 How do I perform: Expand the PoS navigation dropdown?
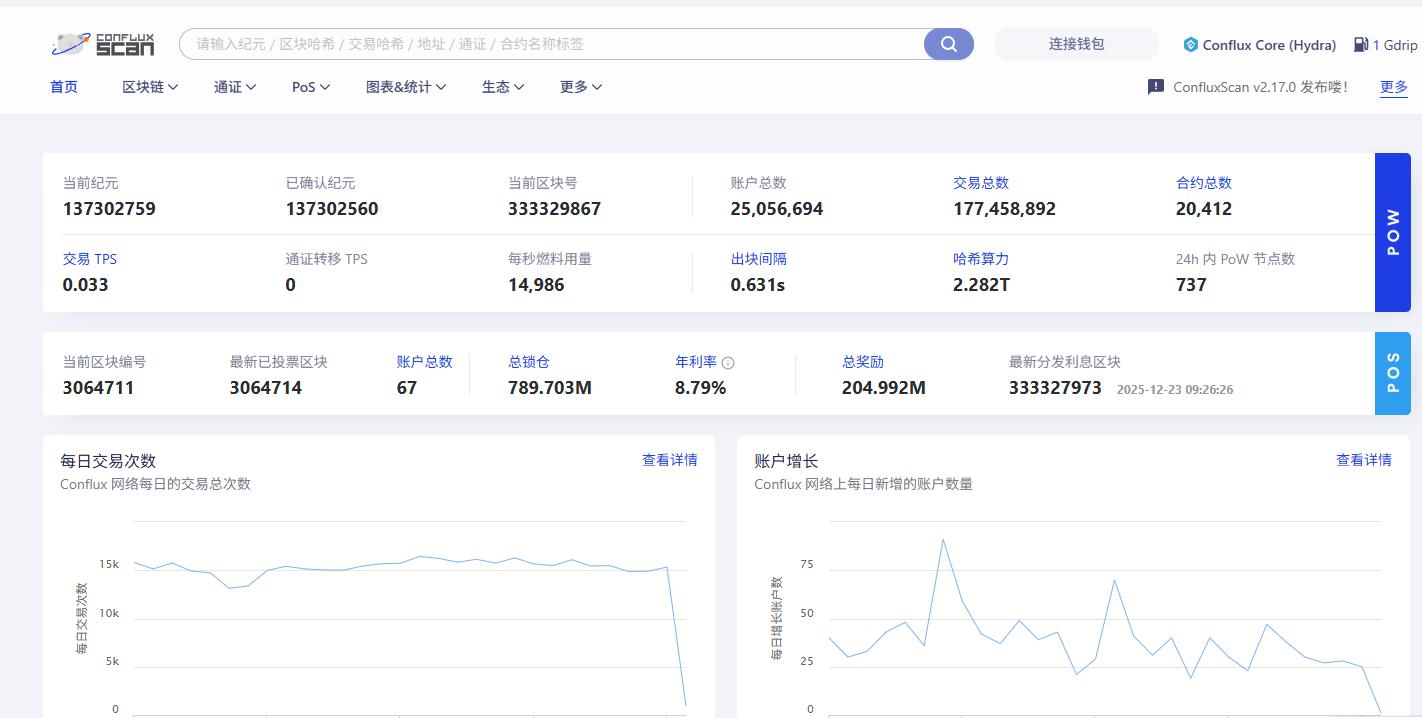pyautogui.click(x=310, y=87)
